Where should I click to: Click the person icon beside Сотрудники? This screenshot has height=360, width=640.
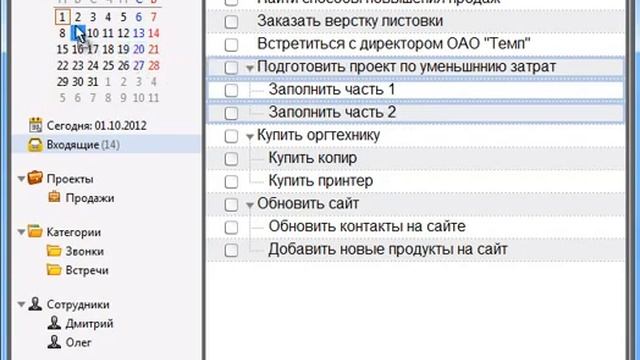[36, 304]
